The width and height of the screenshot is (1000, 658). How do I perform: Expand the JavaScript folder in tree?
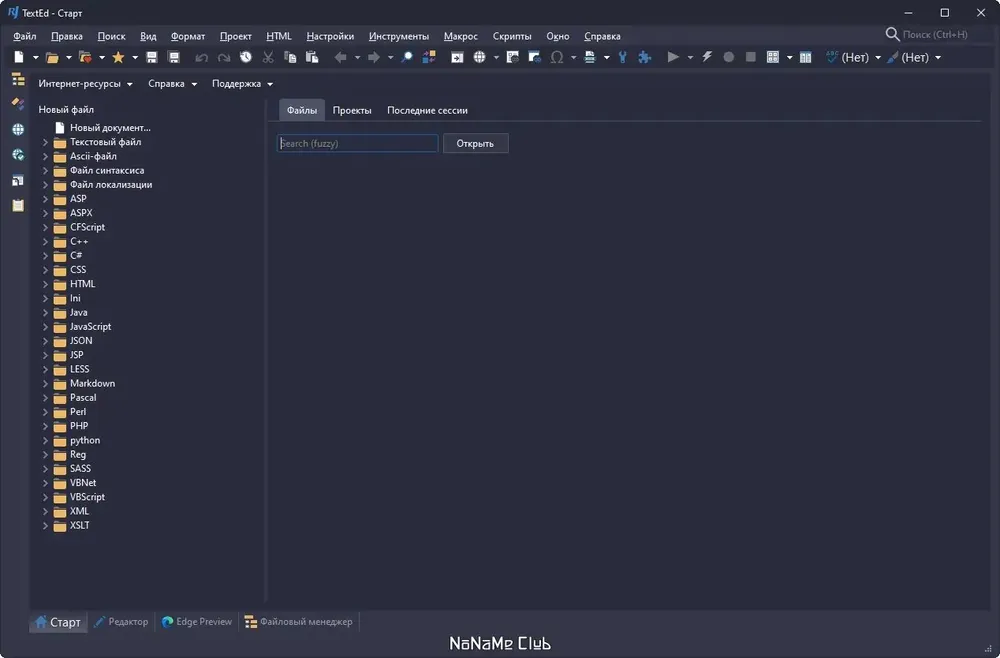click(x=45, y=326)
